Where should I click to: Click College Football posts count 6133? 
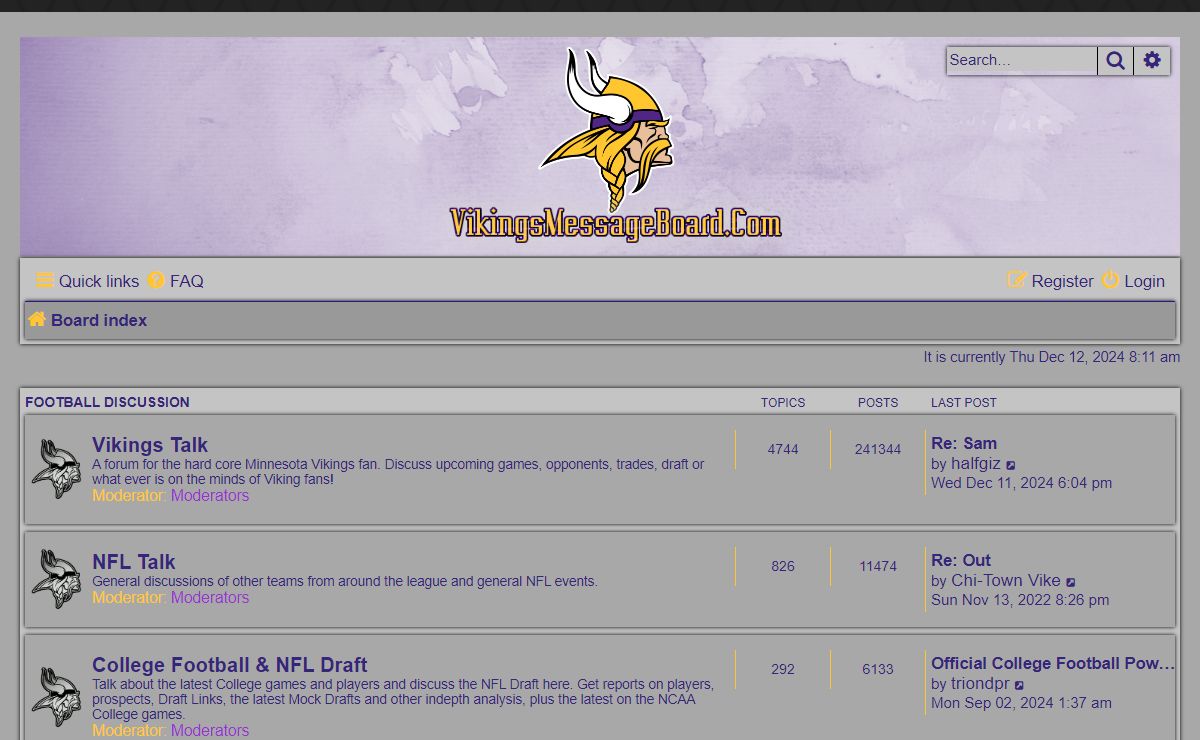[878, 670]
